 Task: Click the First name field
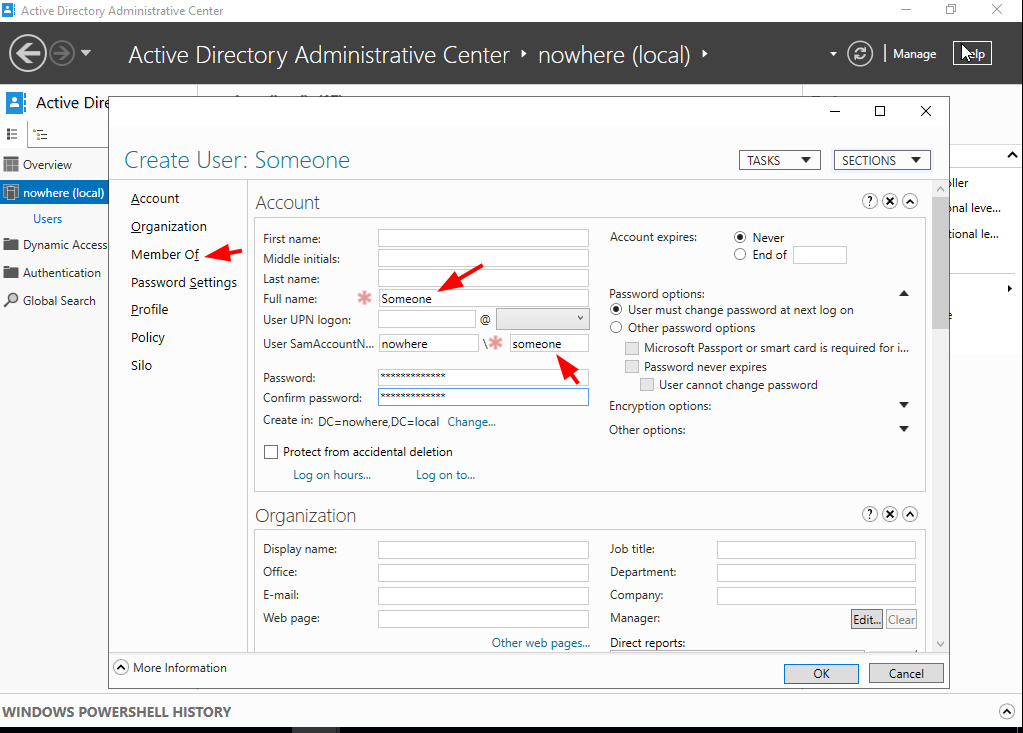click(483, 238)
